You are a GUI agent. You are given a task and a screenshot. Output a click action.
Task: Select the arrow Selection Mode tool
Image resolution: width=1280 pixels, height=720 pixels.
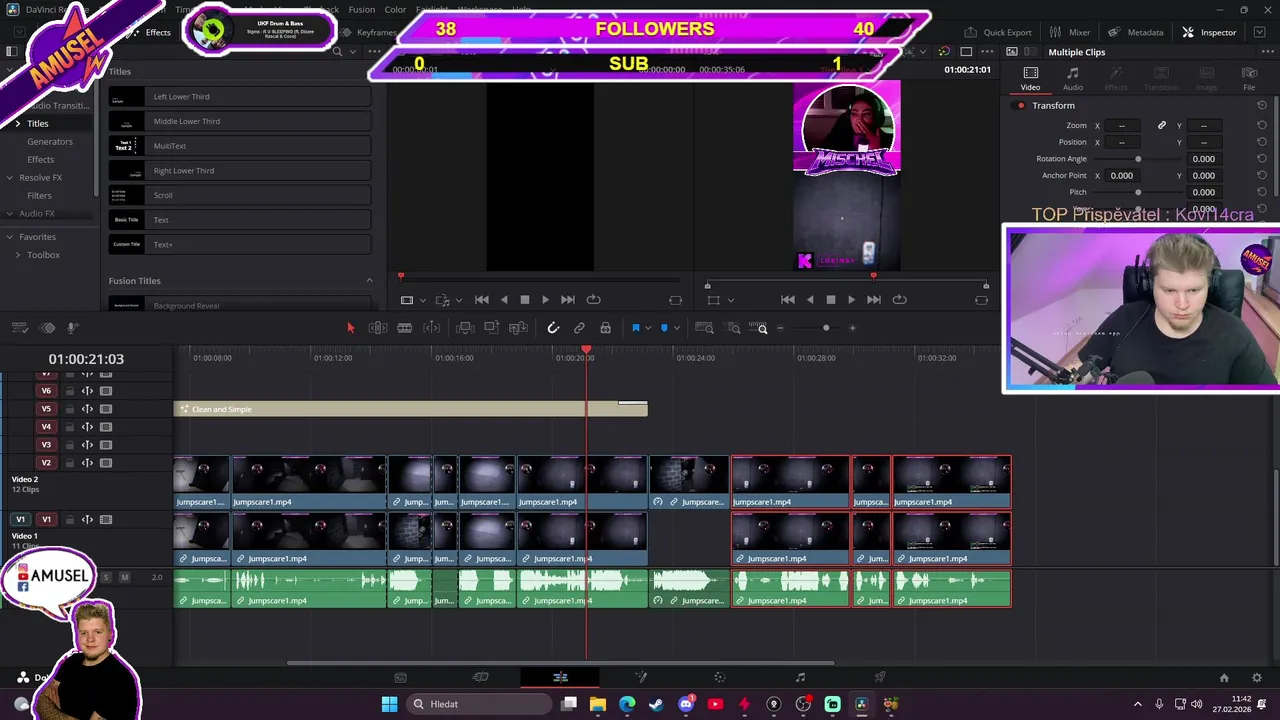(x=350, y=328)
